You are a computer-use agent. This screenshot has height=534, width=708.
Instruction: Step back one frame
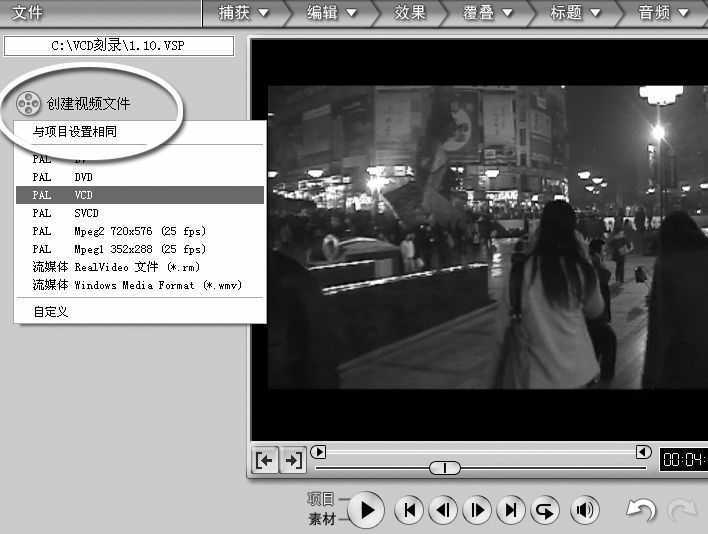[x=442, y=510]
